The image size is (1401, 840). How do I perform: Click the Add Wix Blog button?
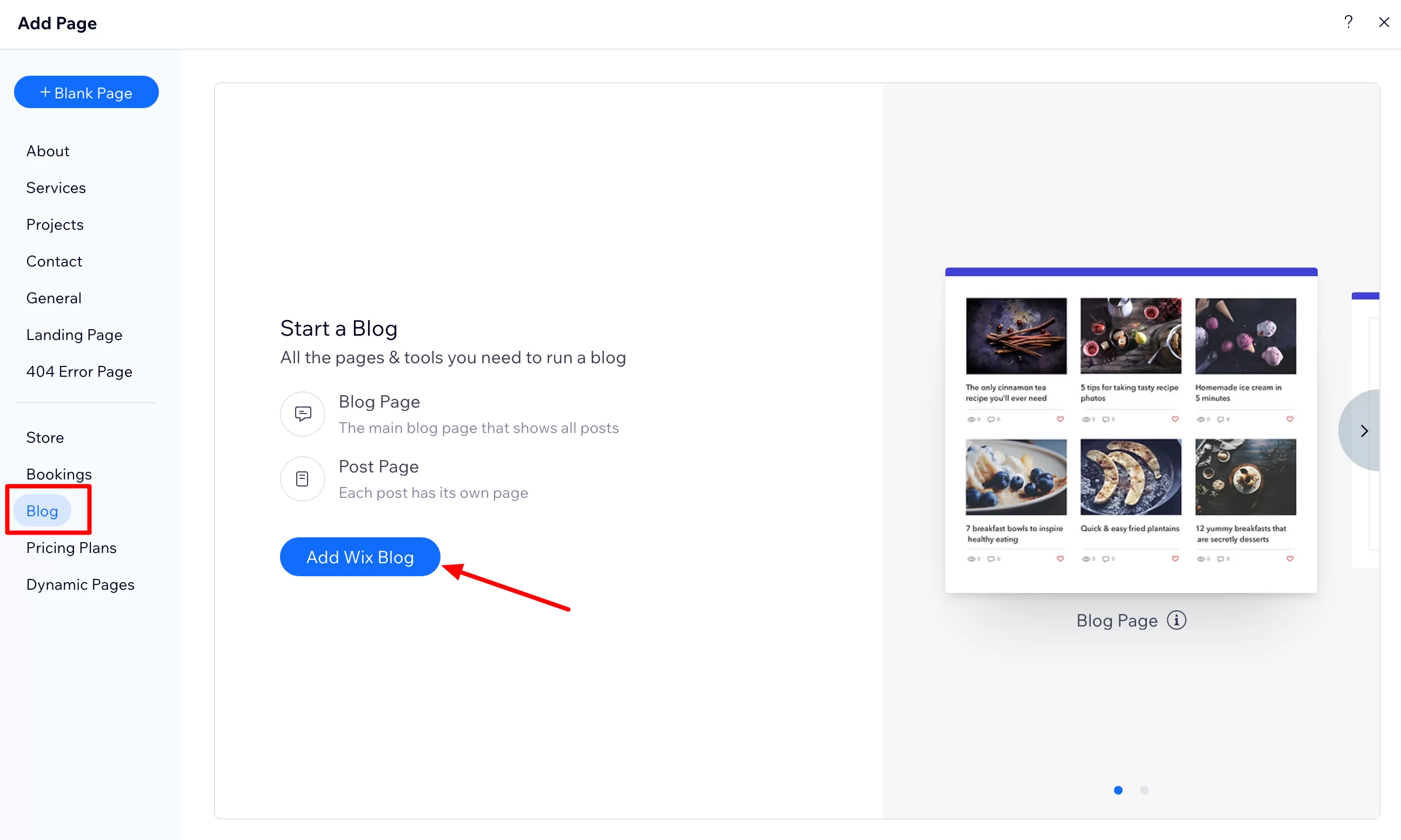pos(360,557)
